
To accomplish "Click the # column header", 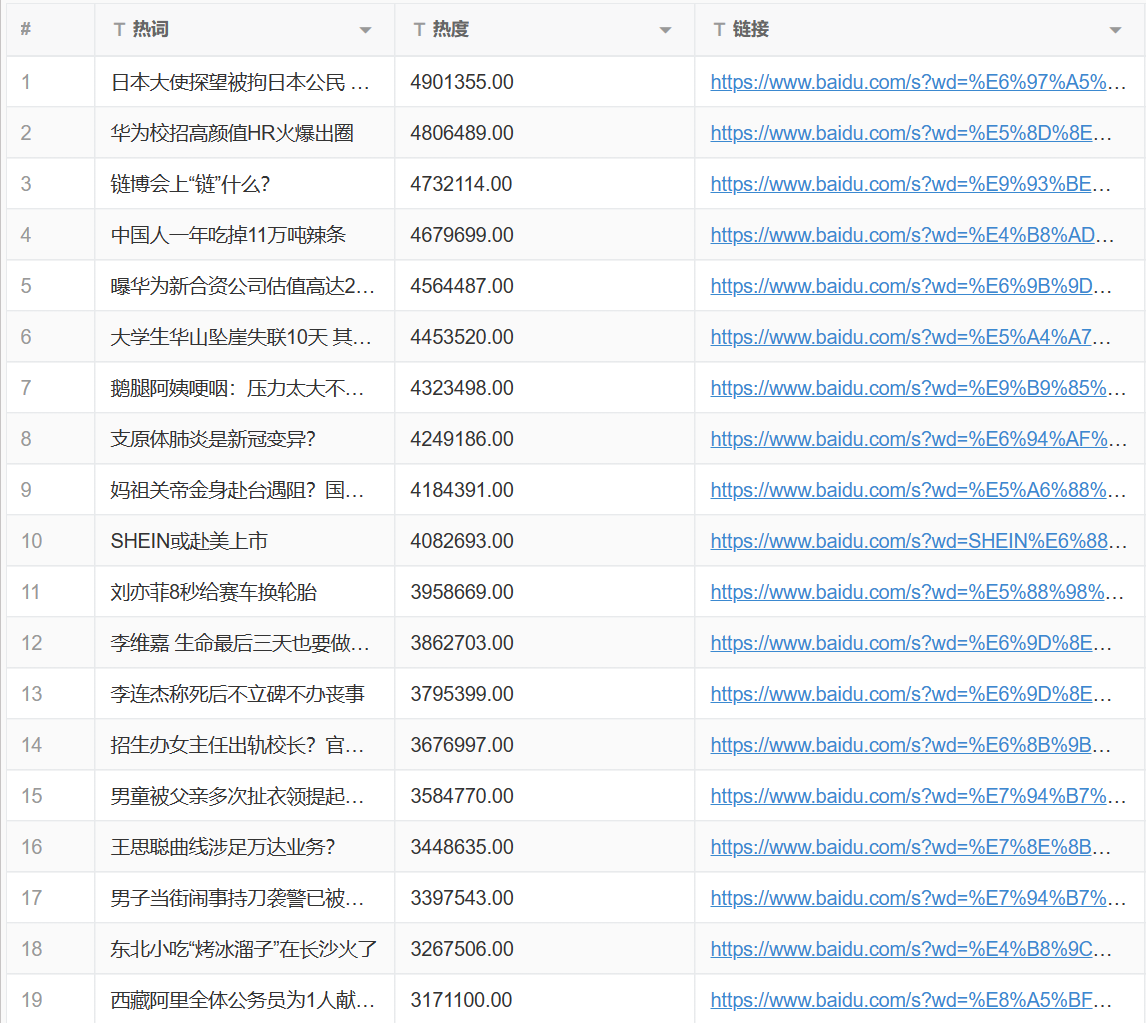I will tap(26, 30).
